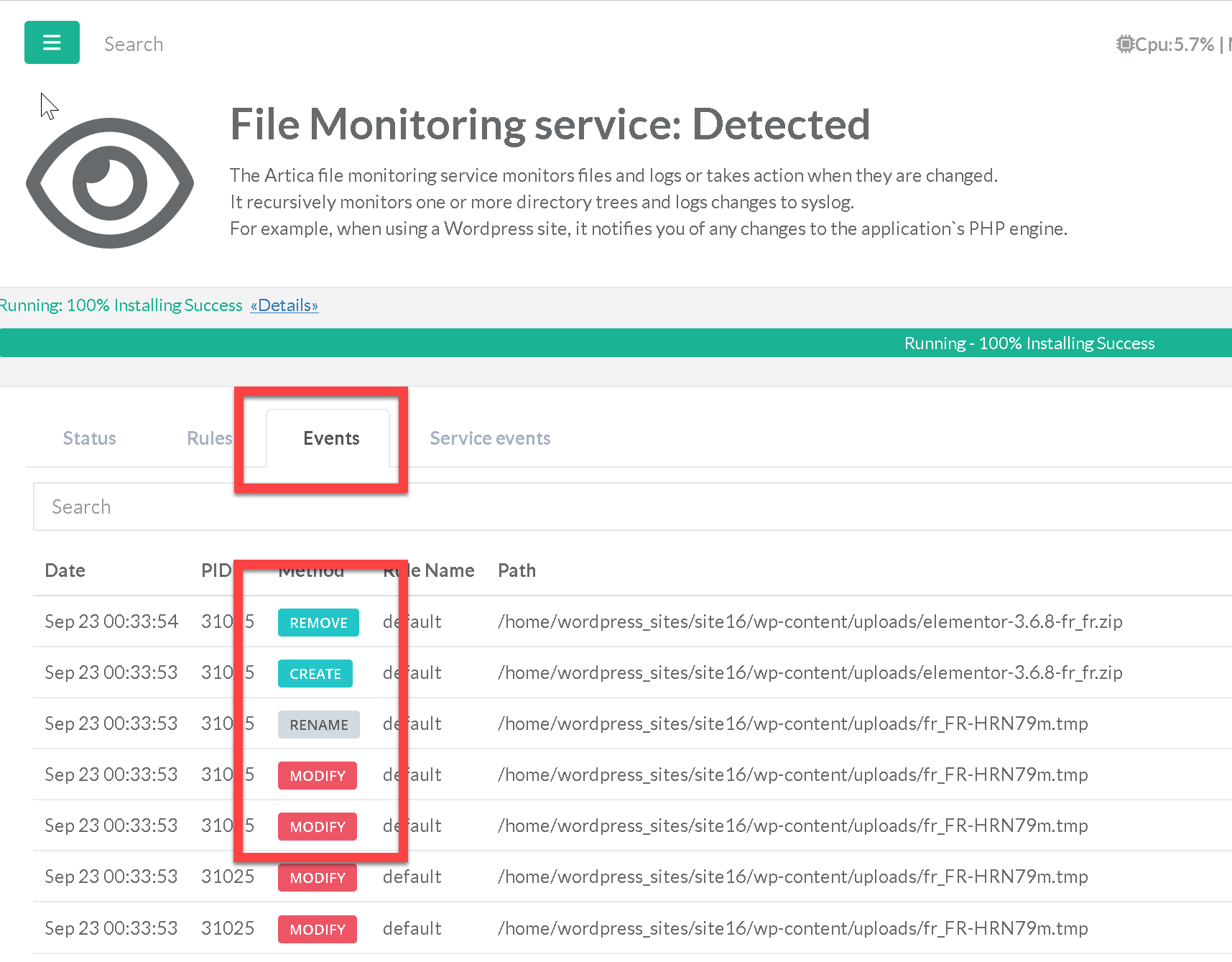
Task: Select the Events tab
Action: tap(331, 438)
